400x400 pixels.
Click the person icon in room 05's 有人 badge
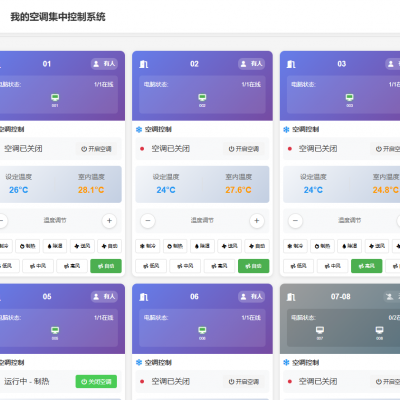[96, 296]
